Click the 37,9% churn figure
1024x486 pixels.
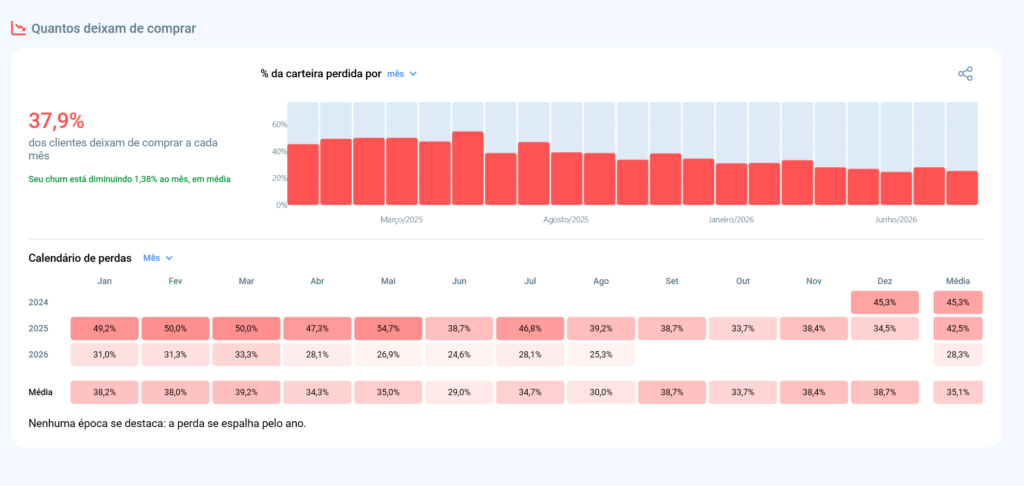pyautogui.click(x=56, y=121)
